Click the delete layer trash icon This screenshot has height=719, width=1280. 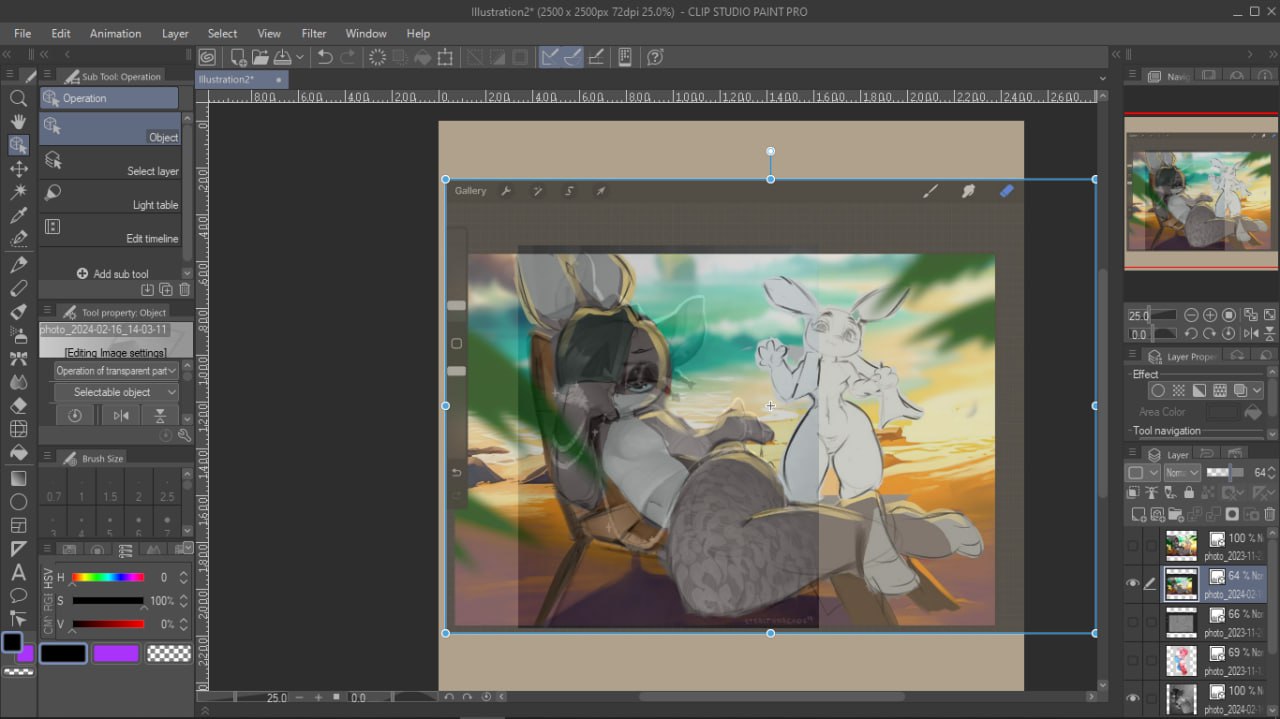pos(1270,514)
